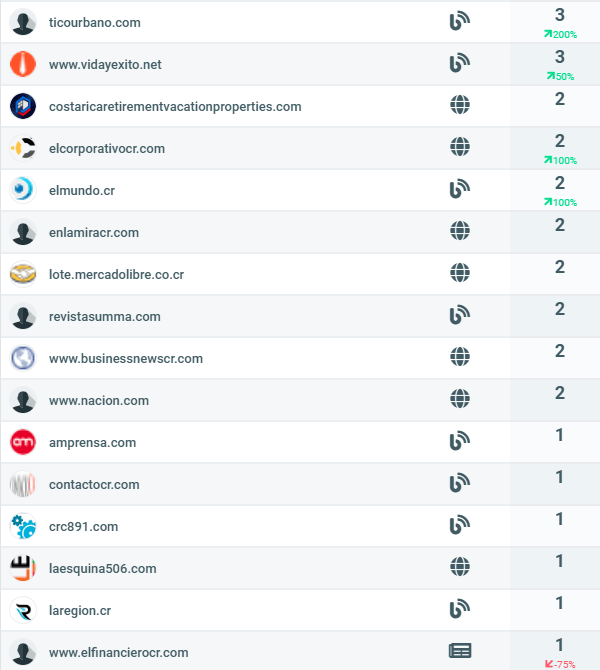Click the handshake avatar of lote.mercadolibre.co.cr
Screen dimensions: 600x670
(23, 274)
